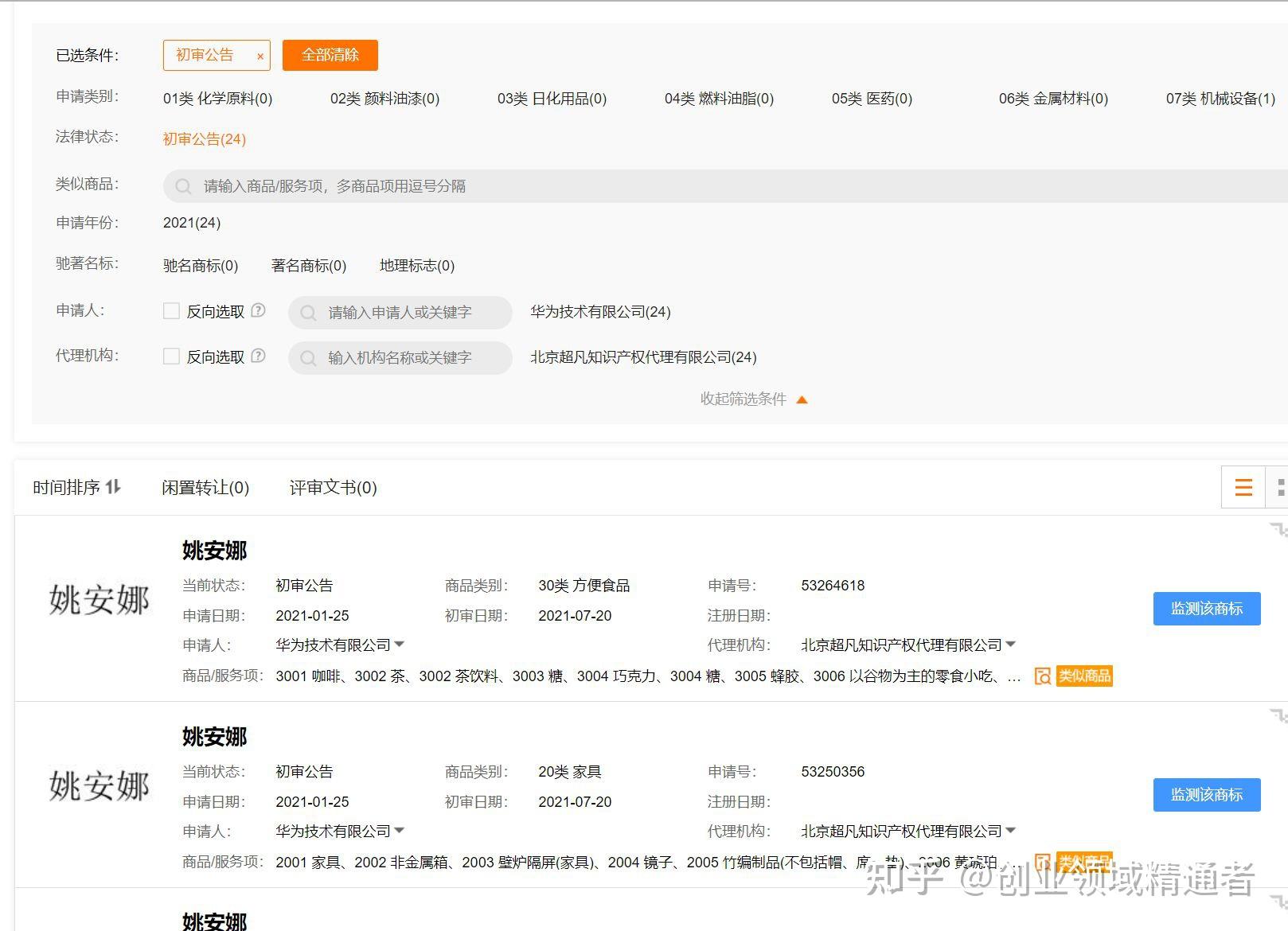
Task: Select application year 2021(24)
Action: click(192, 223)
